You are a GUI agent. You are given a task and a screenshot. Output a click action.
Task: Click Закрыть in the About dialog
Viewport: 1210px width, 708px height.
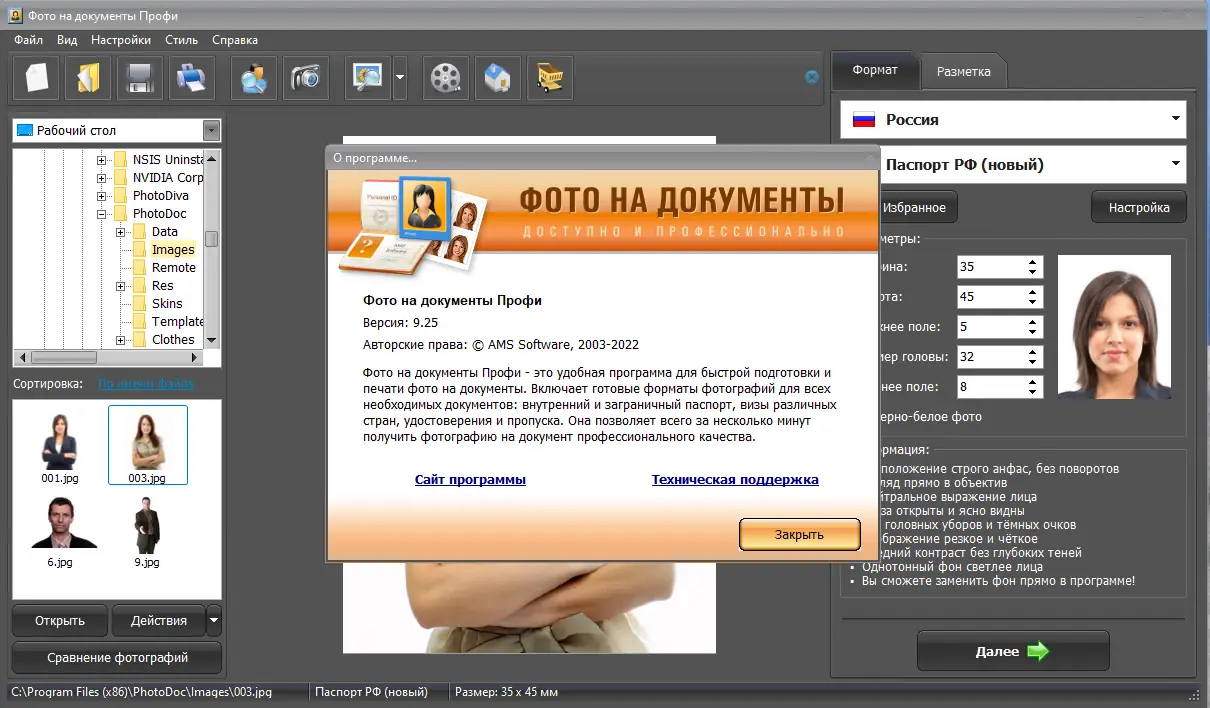799,534
